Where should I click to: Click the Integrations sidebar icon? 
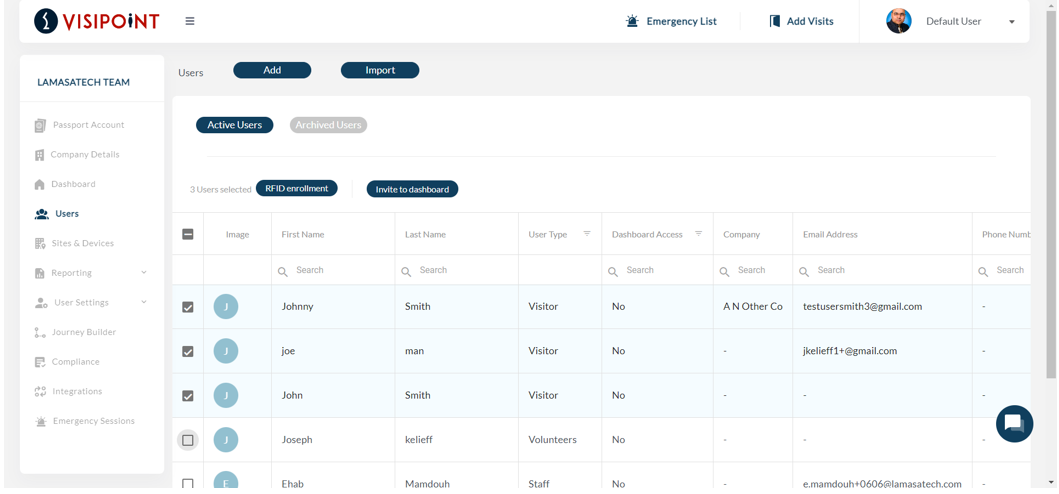coord(40,391)
